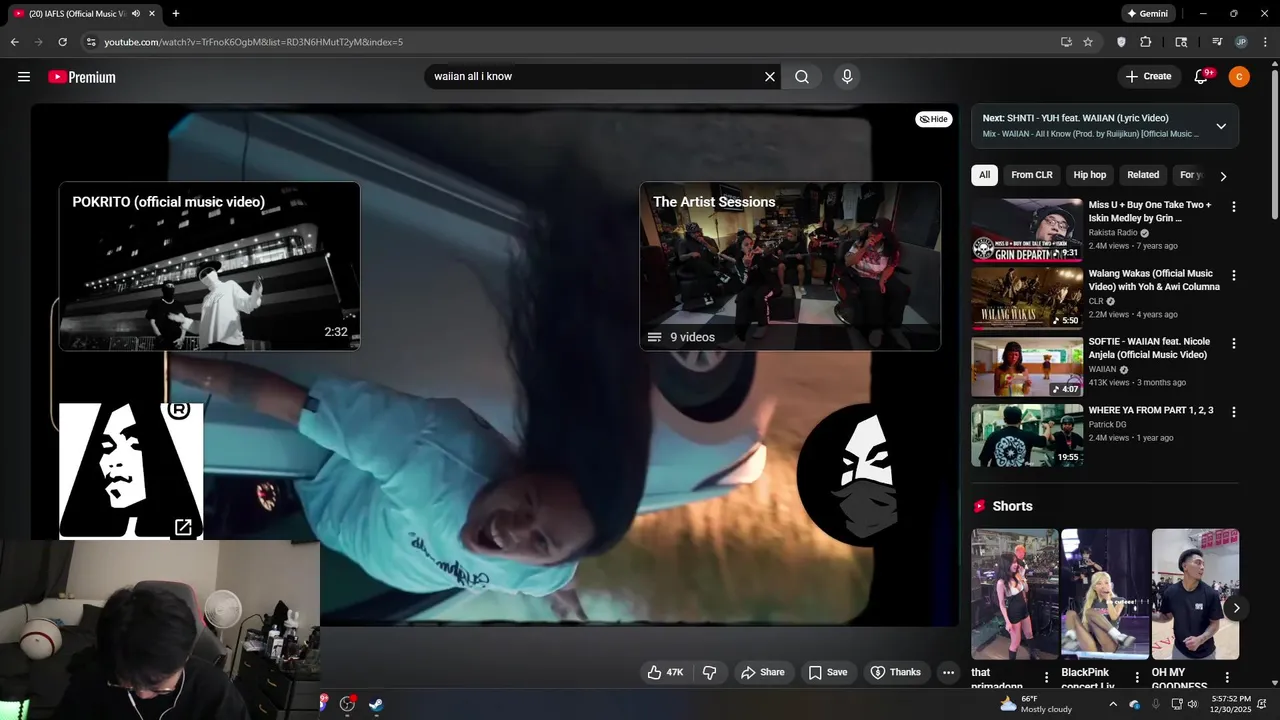Open Steam from the taskbar

375,704
